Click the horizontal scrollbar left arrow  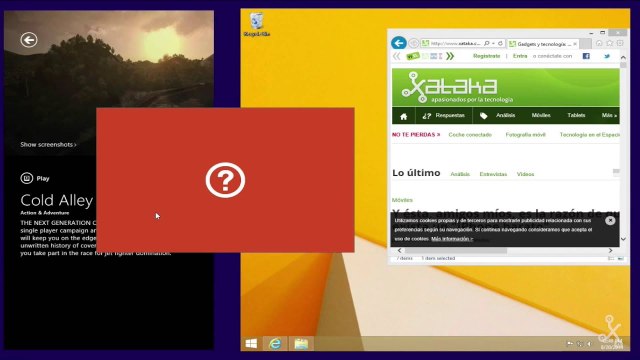(399, 251)
